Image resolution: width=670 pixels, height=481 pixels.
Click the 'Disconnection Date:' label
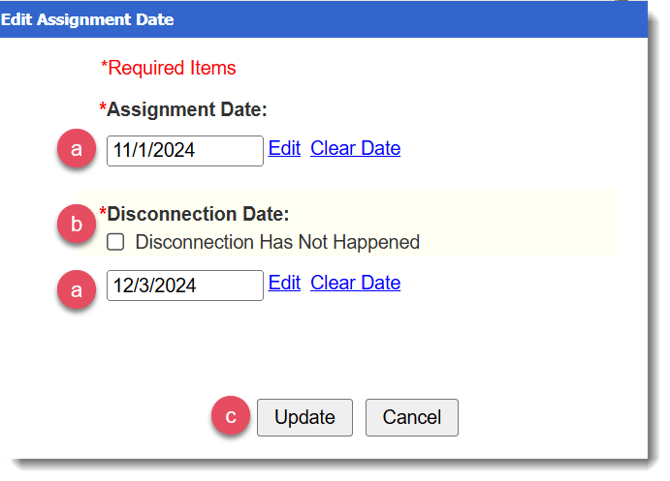(x=197, y=214)
